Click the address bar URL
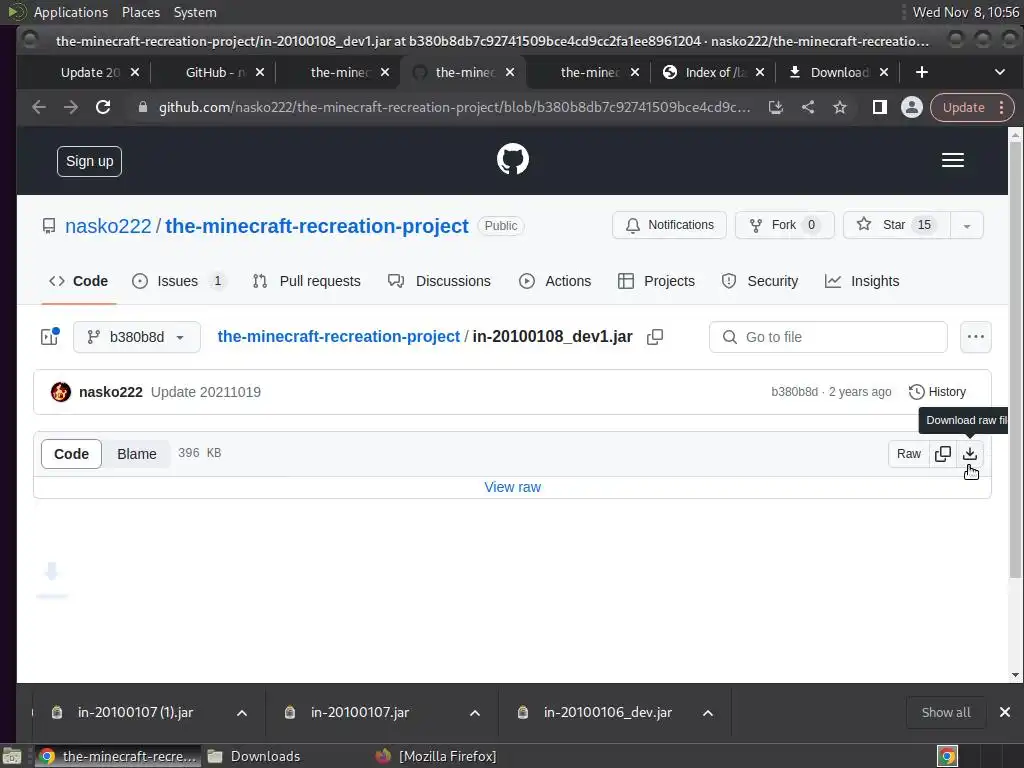Screen dimensions: 1024x768 coord(455,107)
